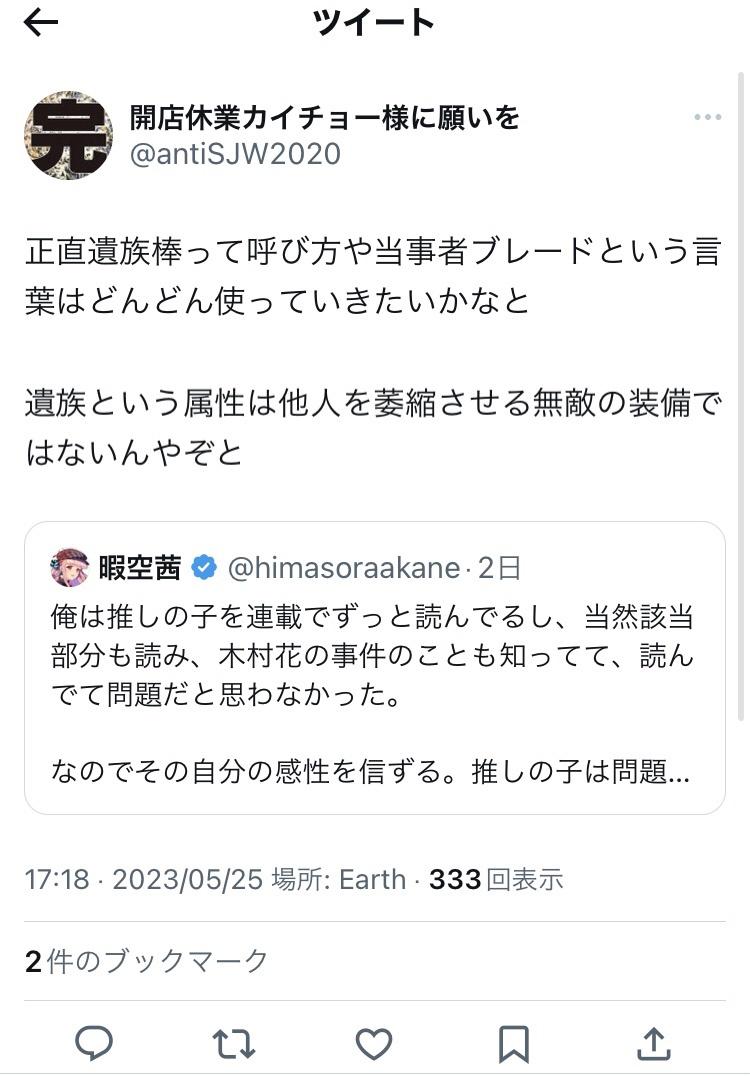
Task: Tap the reply speech bubble icon
Action: coord(95,1044)
